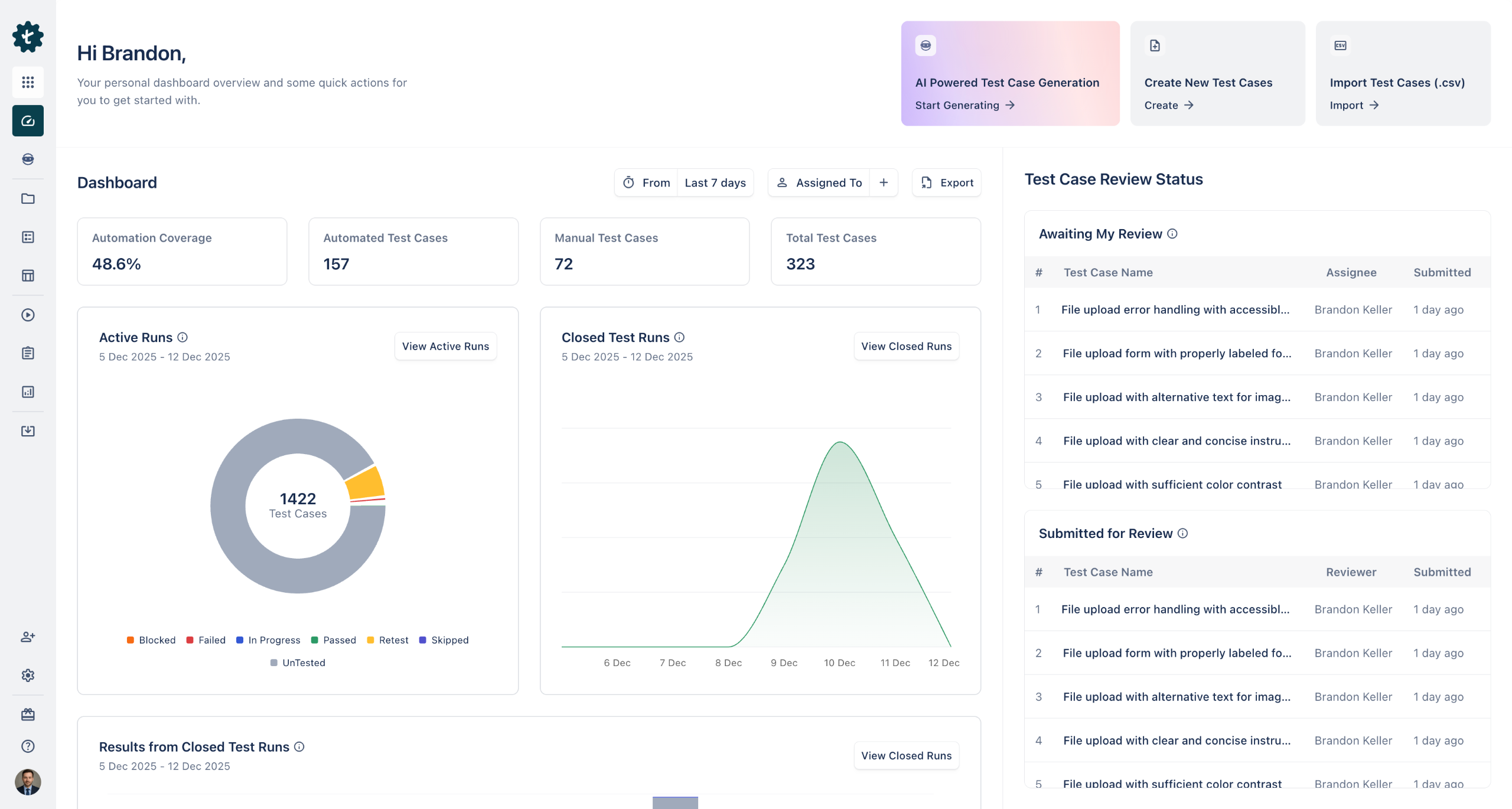Open the folder icon in sidebar

click(28, 198)
